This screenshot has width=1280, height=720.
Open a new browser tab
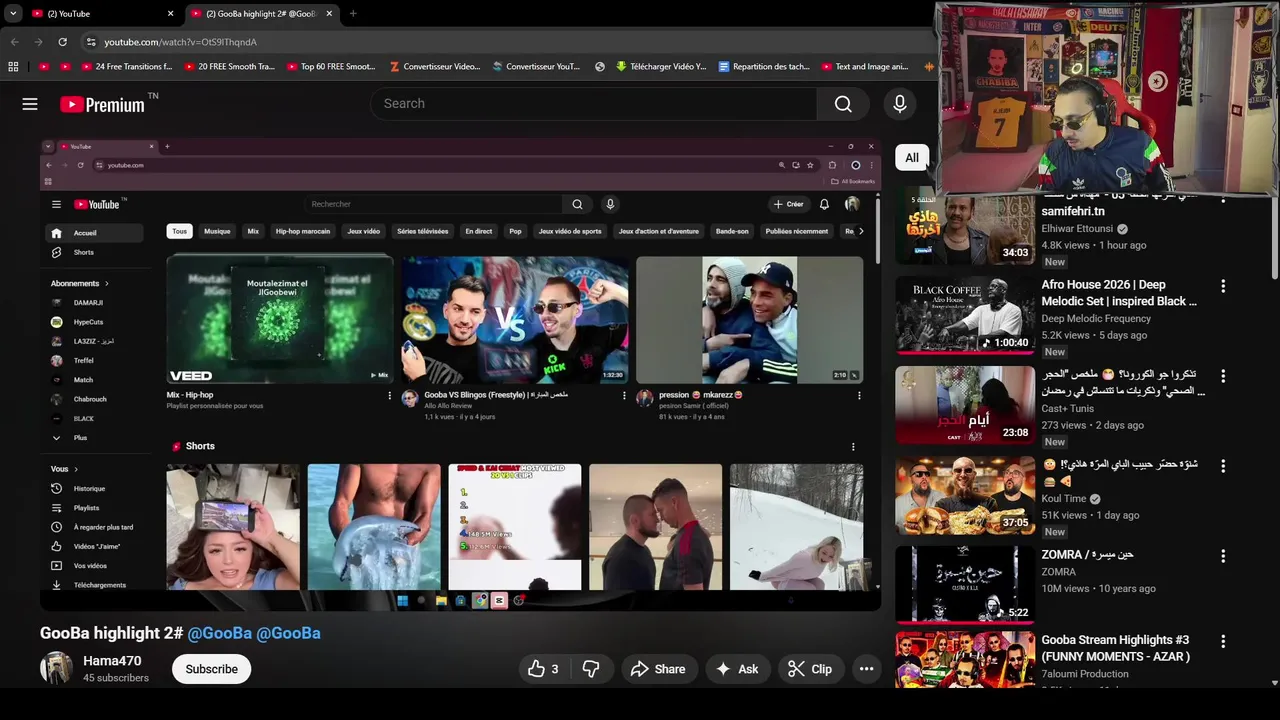tap(352, 14)
